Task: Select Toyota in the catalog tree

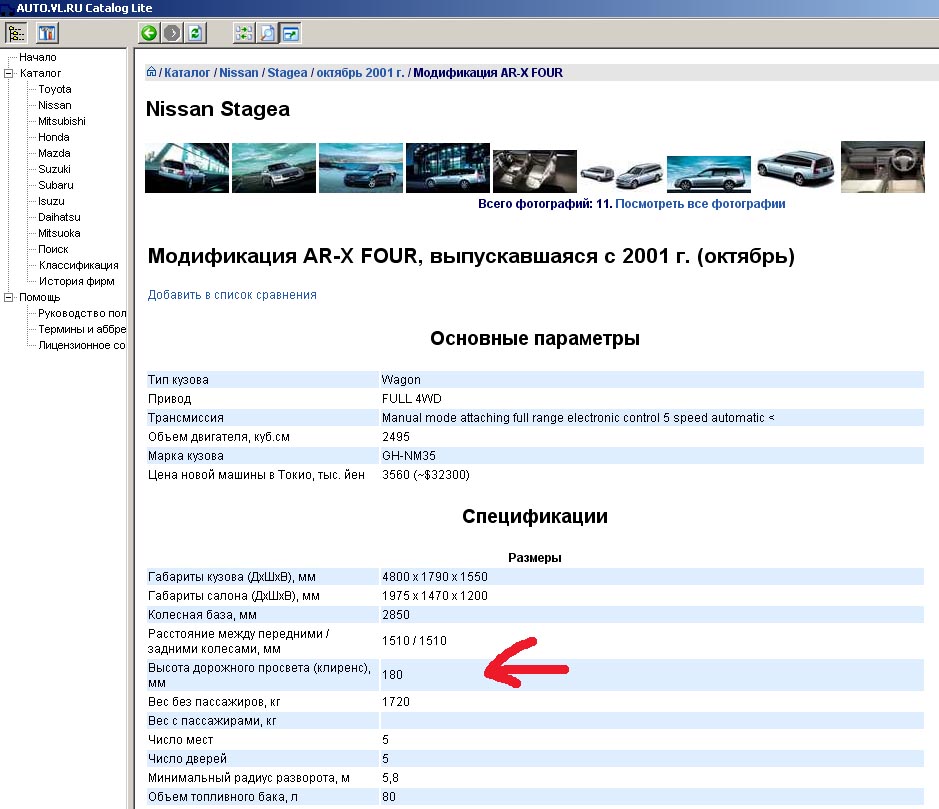Action: pos(55,89)
